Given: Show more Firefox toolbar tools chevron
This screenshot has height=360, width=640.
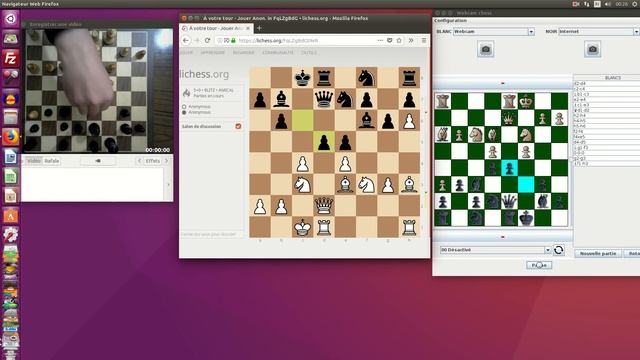Looking at the screenshot, I should click(x=411, y=40).
